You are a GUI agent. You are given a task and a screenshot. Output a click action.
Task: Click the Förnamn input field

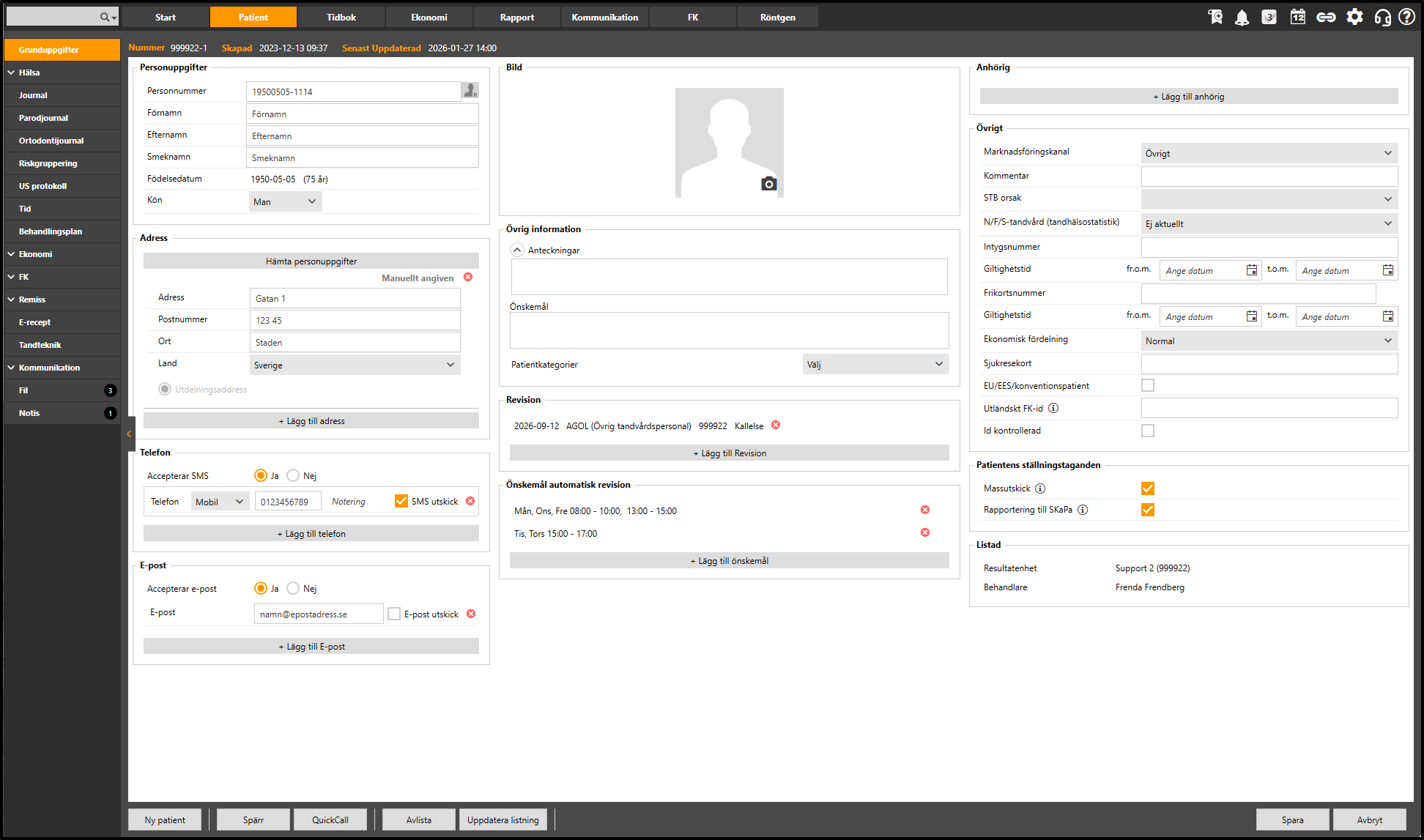click(362, 114)
